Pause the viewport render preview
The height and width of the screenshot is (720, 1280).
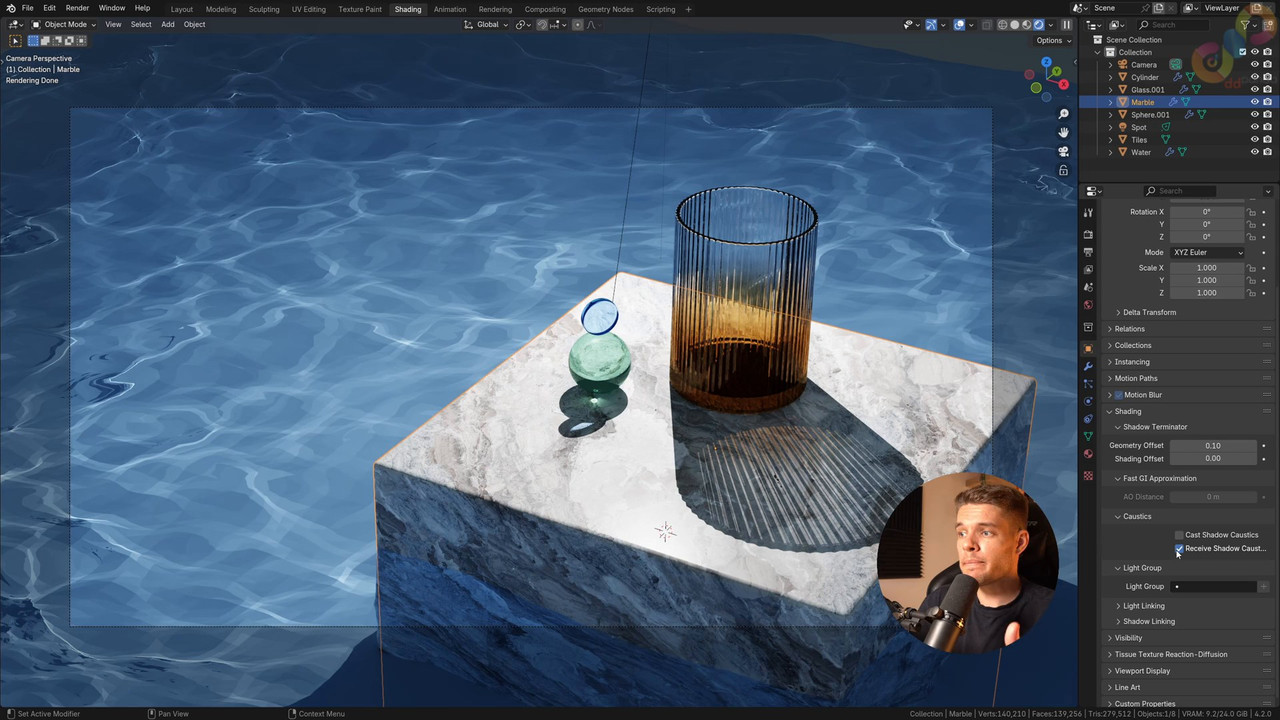1066,25
